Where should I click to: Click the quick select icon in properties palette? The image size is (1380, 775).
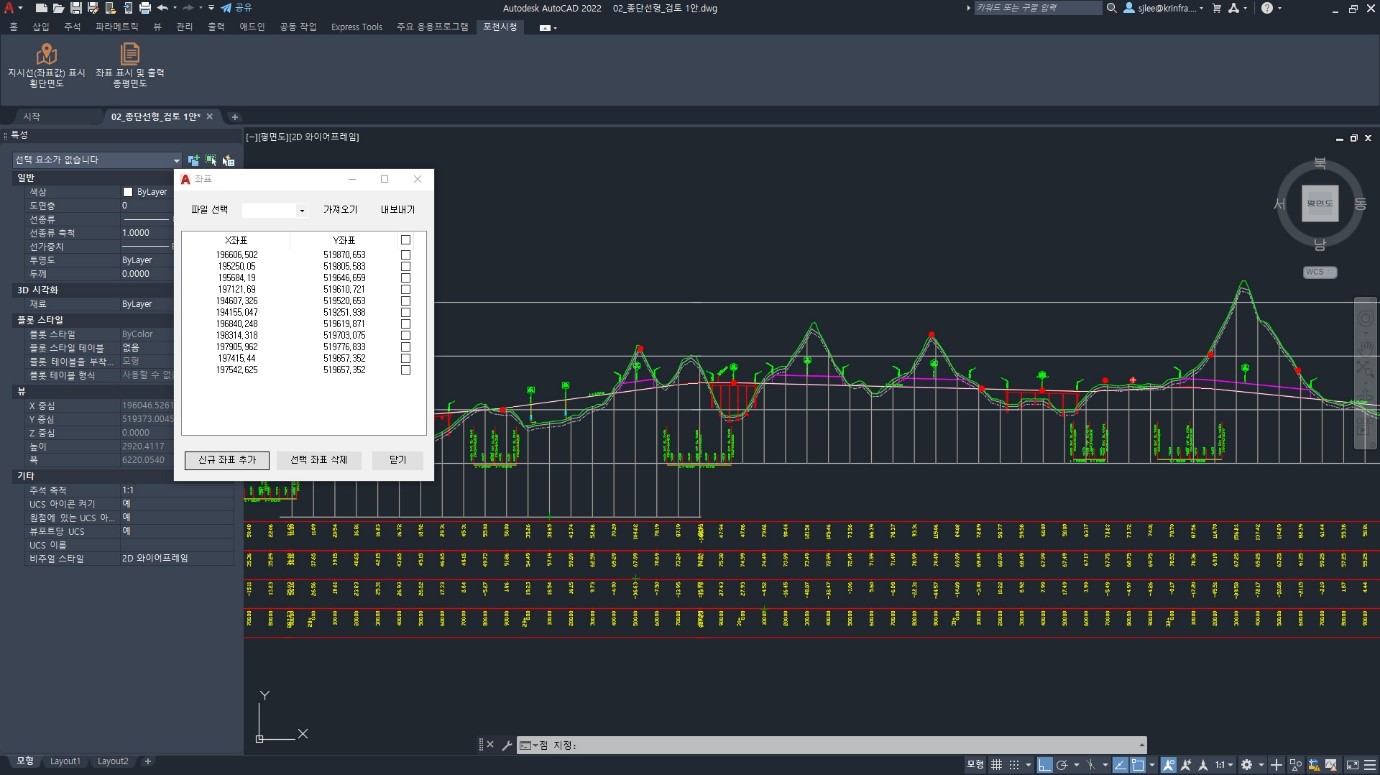click(x=229, y=160)
